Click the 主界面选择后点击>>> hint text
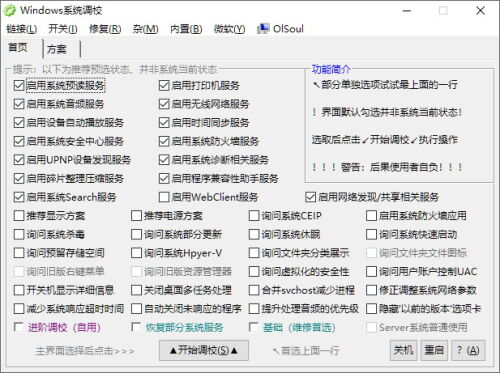The image size is (500, 373). pos(85,351)
